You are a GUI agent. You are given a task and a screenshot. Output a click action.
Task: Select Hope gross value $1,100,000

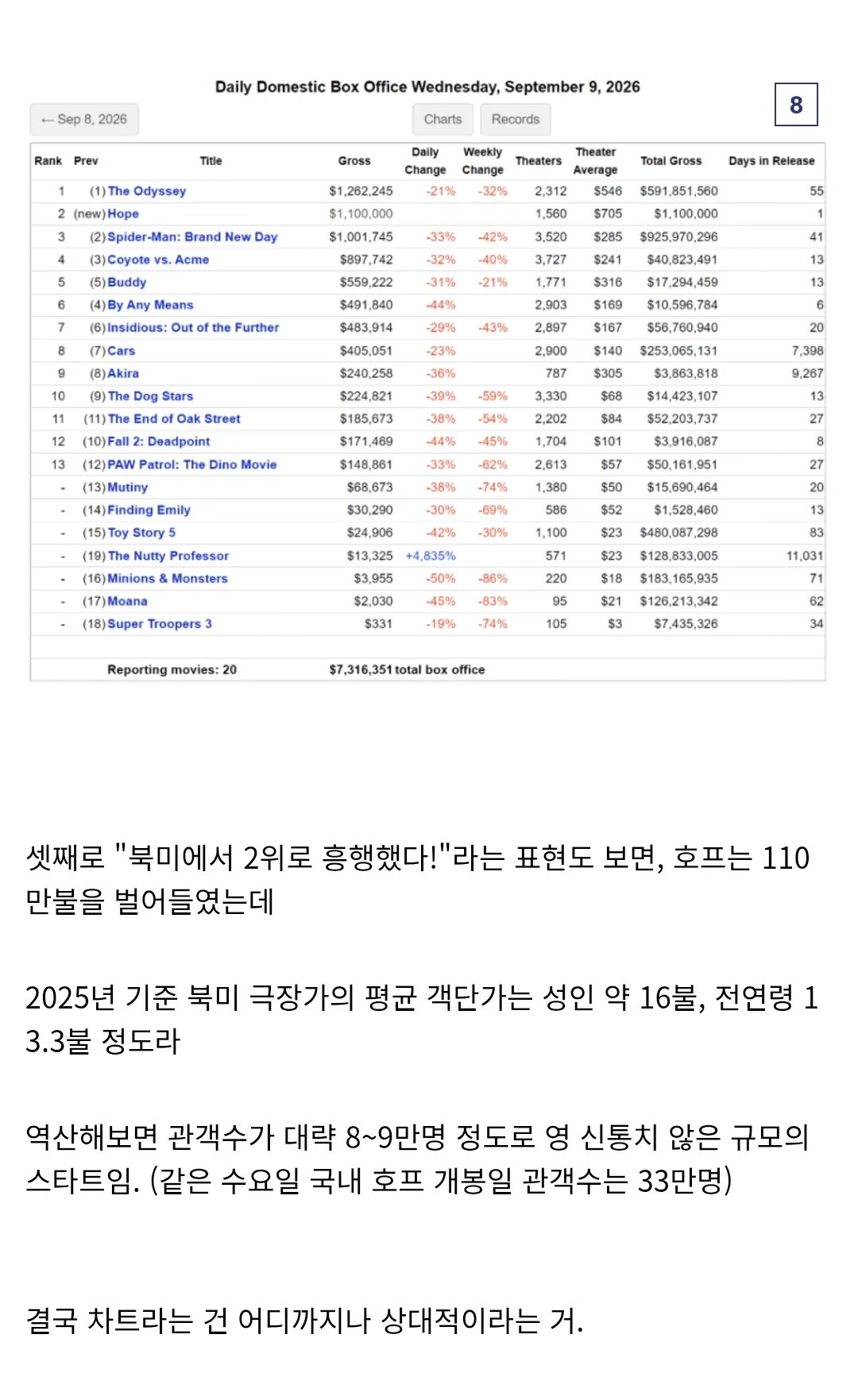361,214
